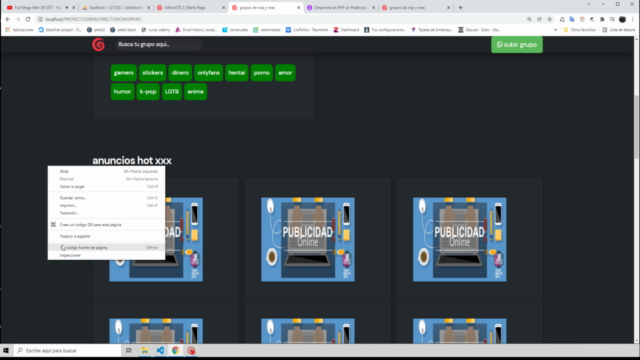Choose Traducir a español in context menu

107,236
